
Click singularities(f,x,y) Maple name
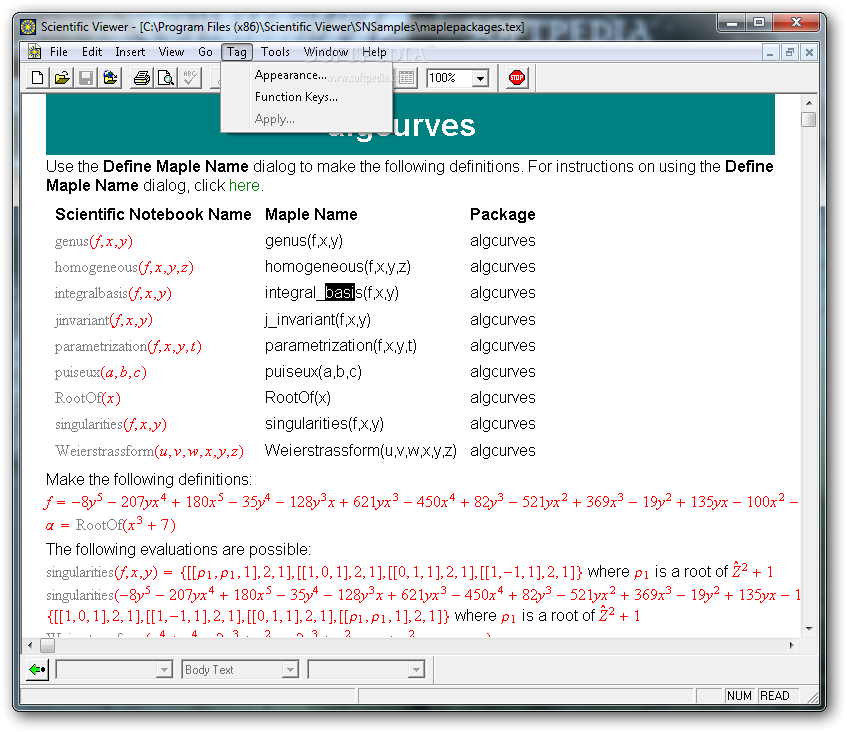click(x=324, y=424)
